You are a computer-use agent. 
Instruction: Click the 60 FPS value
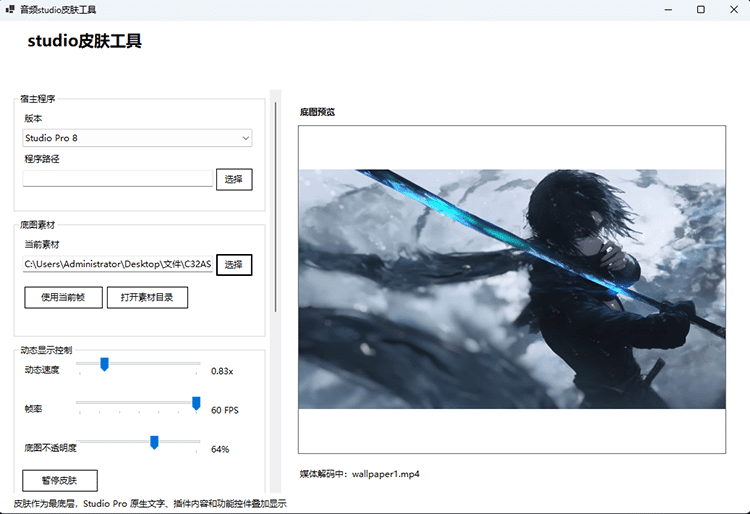(x=225, y=410)
